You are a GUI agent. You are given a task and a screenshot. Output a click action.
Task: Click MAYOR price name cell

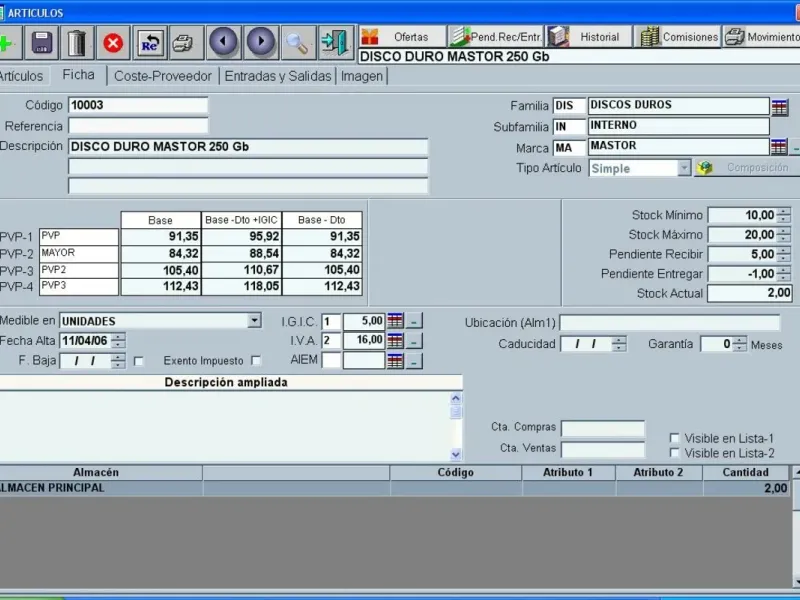click(x=79, y=253)
